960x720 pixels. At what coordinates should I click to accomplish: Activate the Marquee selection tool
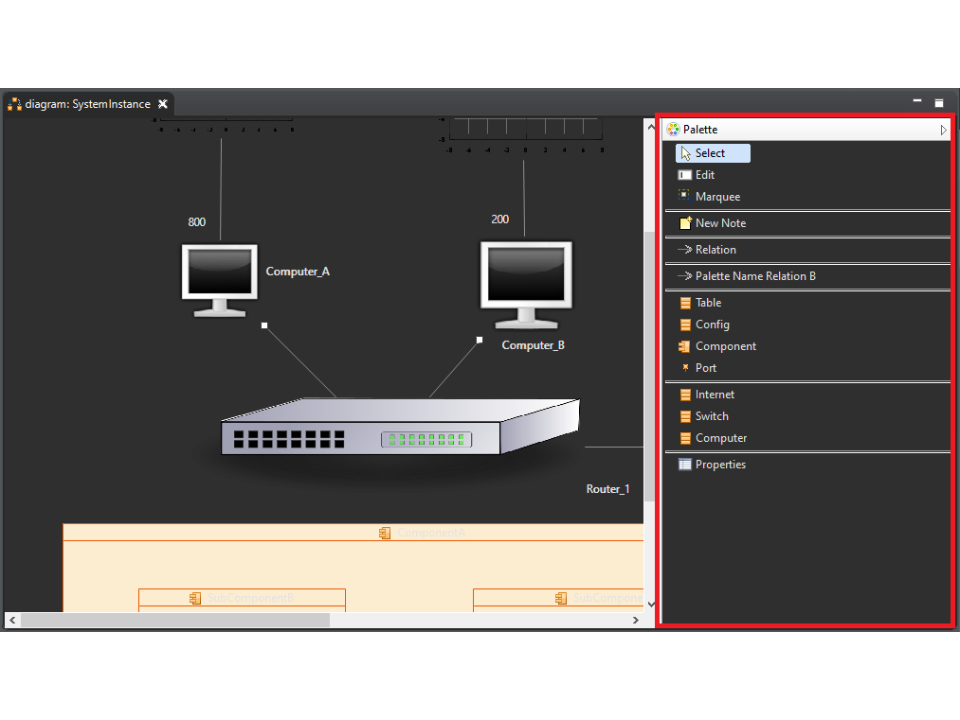click(717, 197)
